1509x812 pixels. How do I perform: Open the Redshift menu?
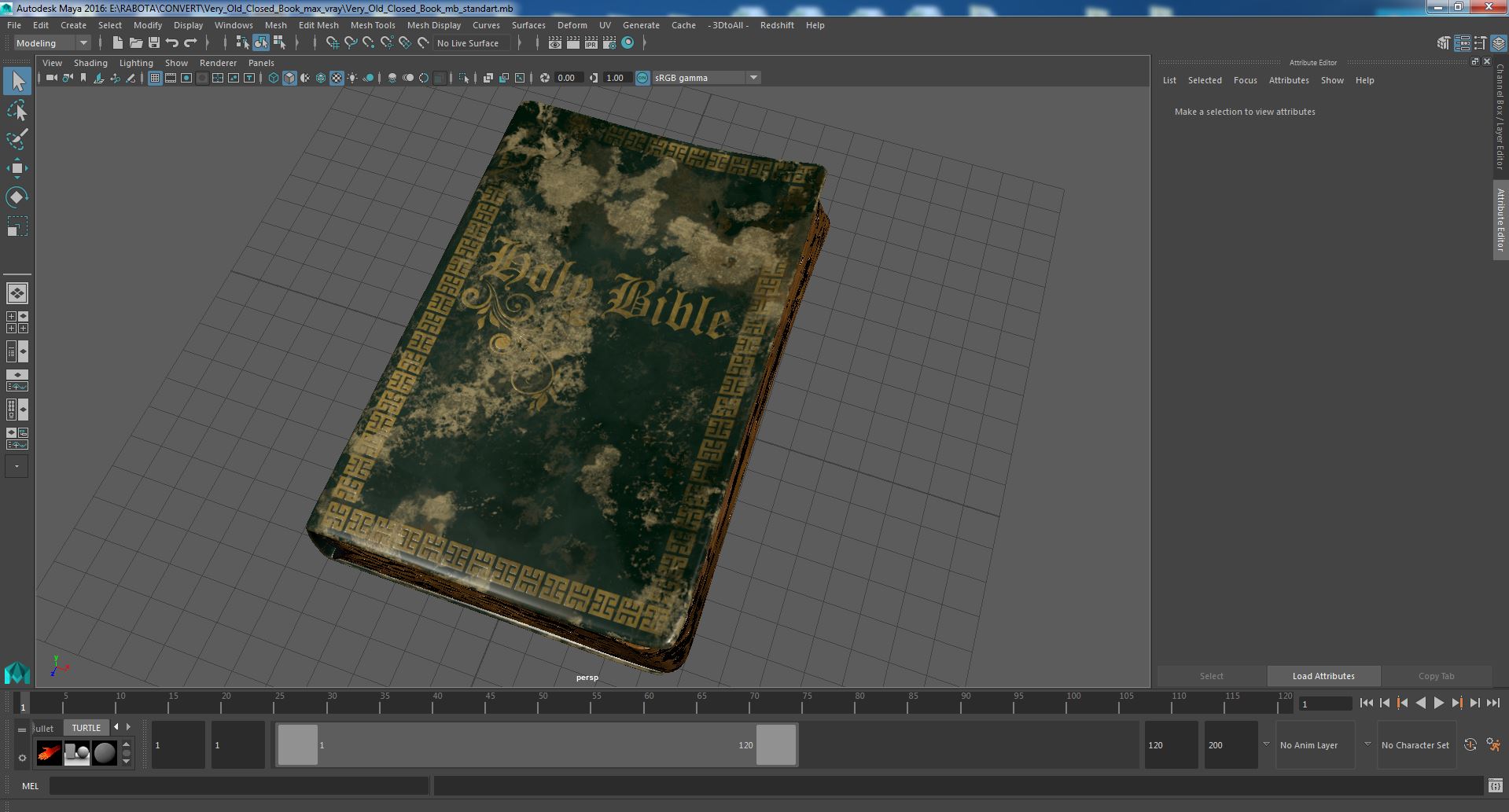coord(777,25)
